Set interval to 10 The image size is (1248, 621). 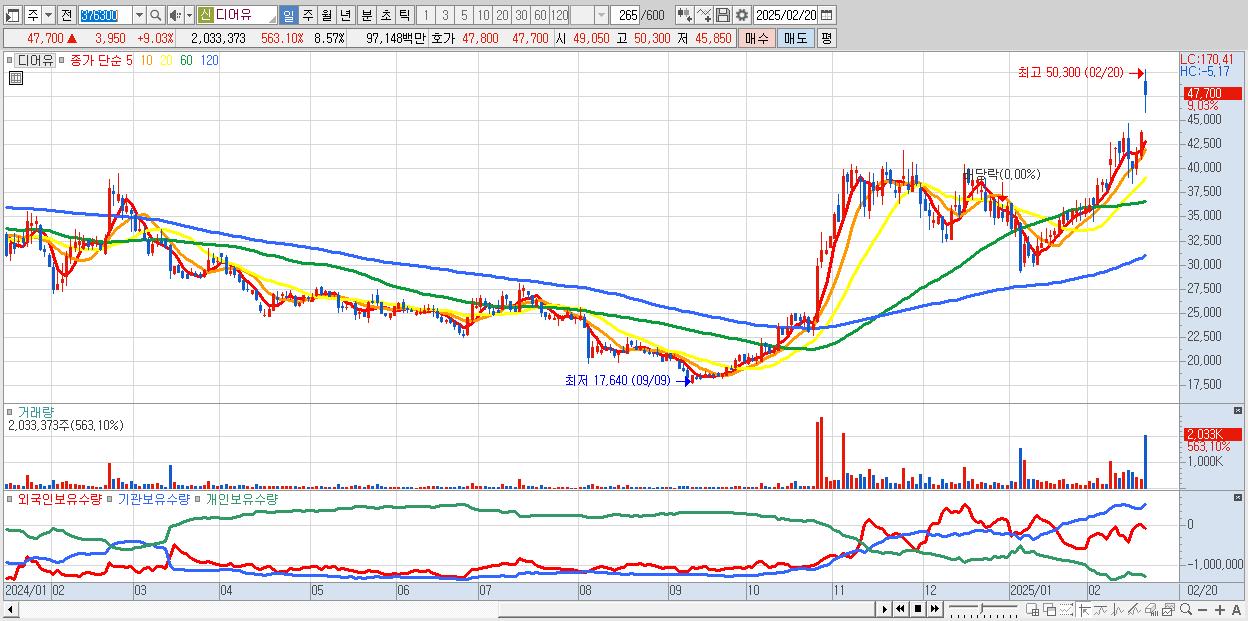coord(483,15)
